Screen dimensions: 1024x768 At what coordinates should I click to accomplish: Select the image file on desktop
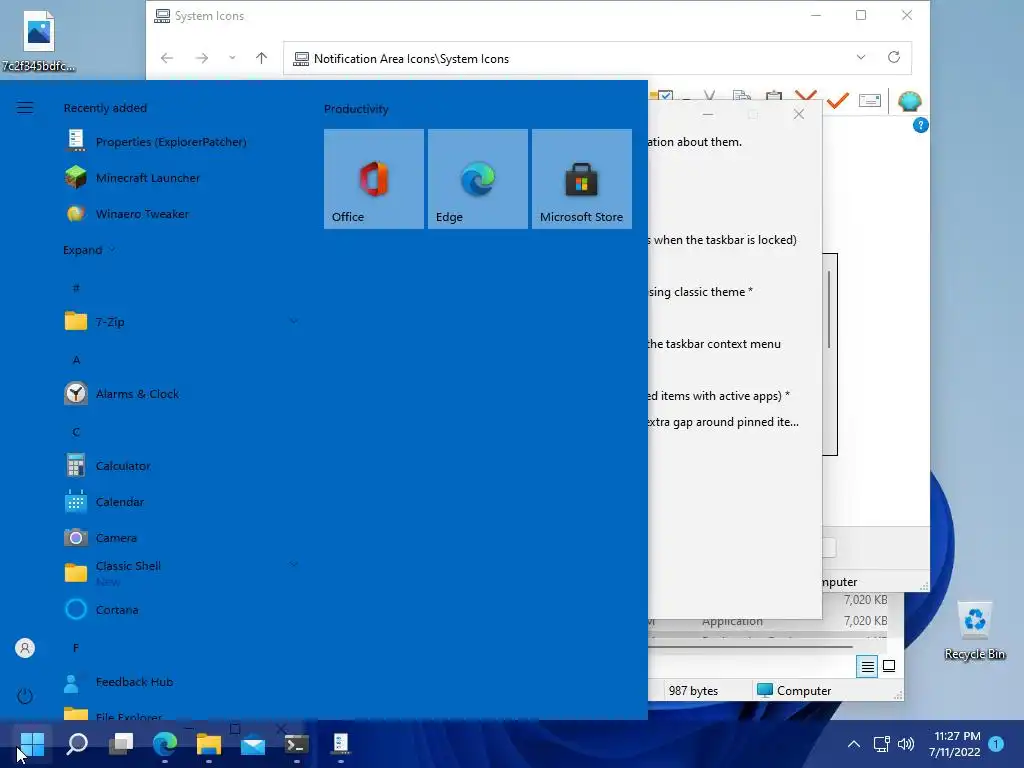point(39,40)
